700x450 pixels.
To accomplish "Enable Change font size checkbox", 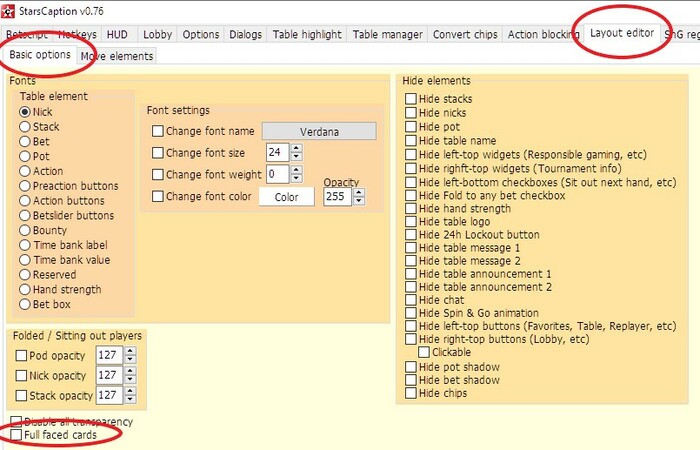I will tap(158, 153).
